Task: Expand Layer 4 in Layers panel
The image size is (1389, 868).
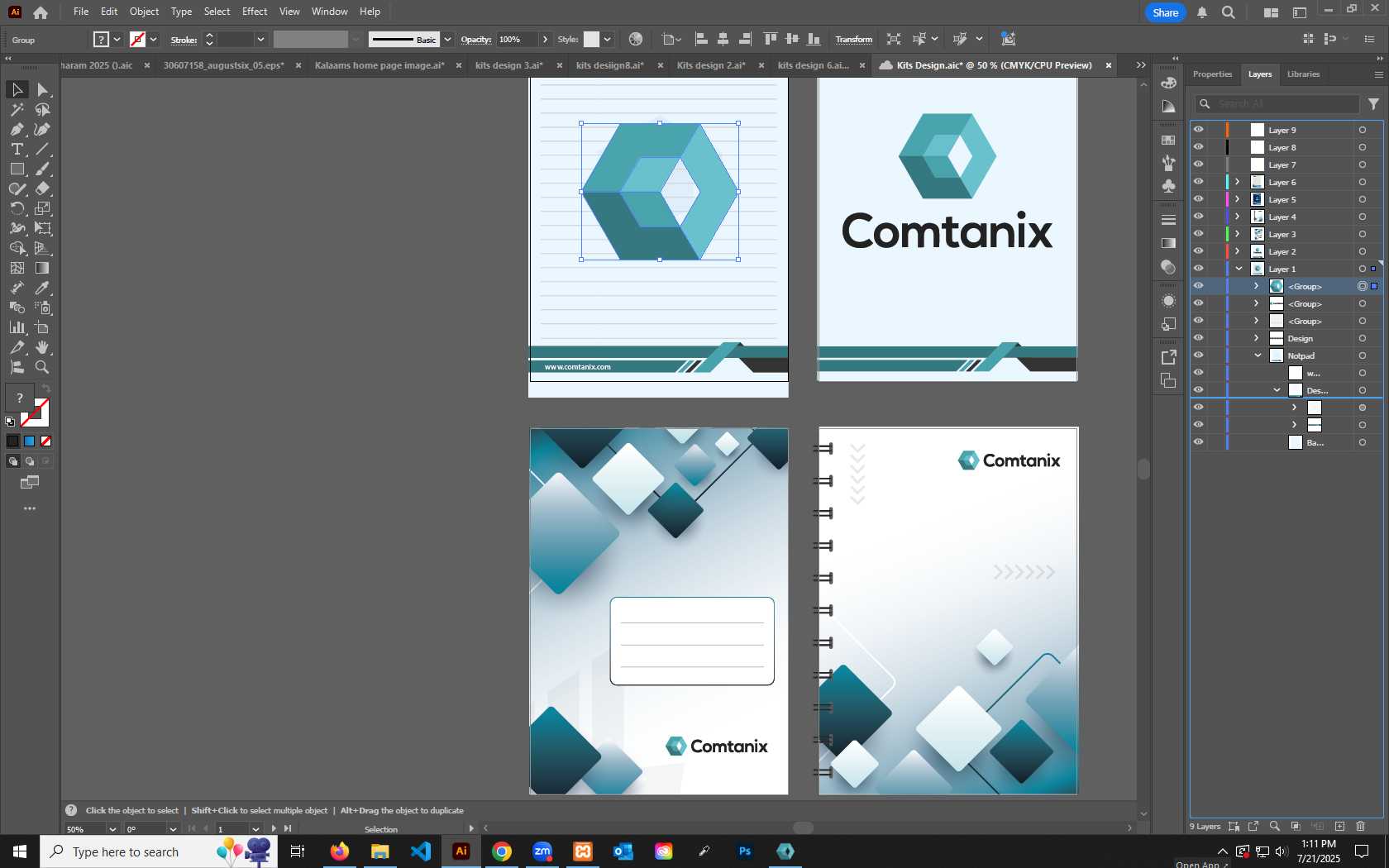Action: pos(1238,217)
